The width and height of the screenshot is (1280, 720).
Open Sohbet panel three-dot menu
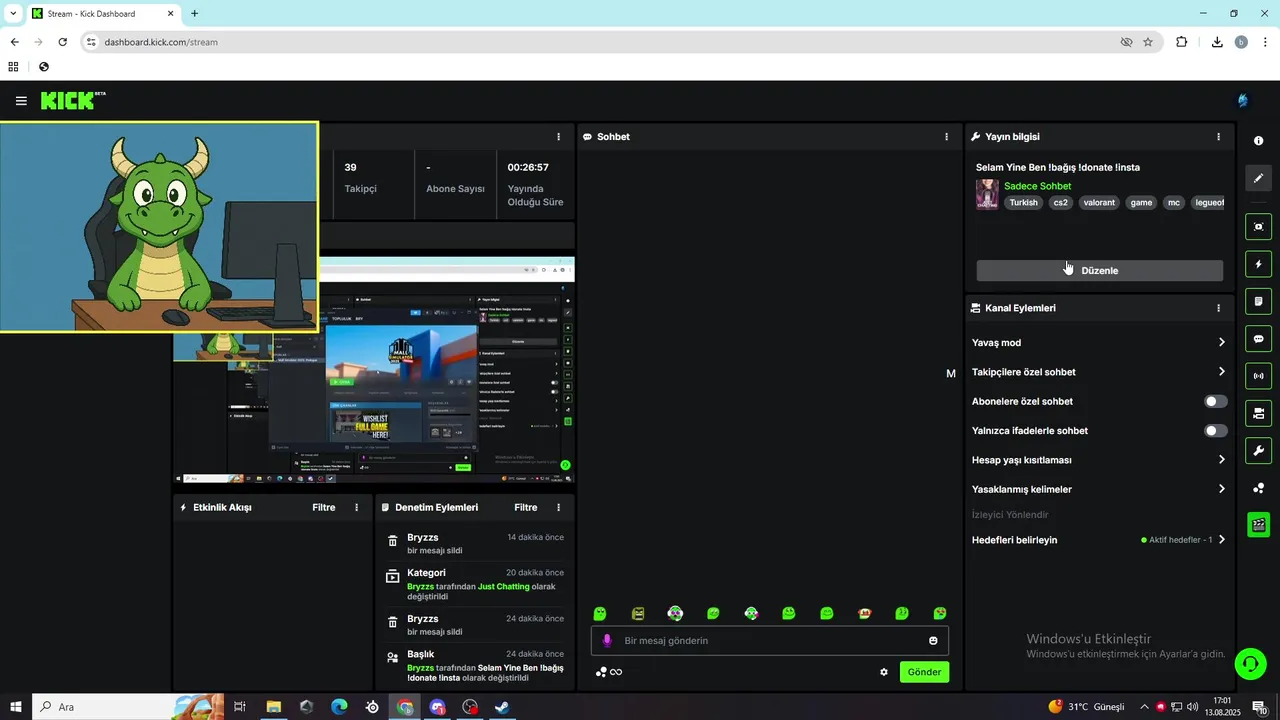[x=946, y=137]
